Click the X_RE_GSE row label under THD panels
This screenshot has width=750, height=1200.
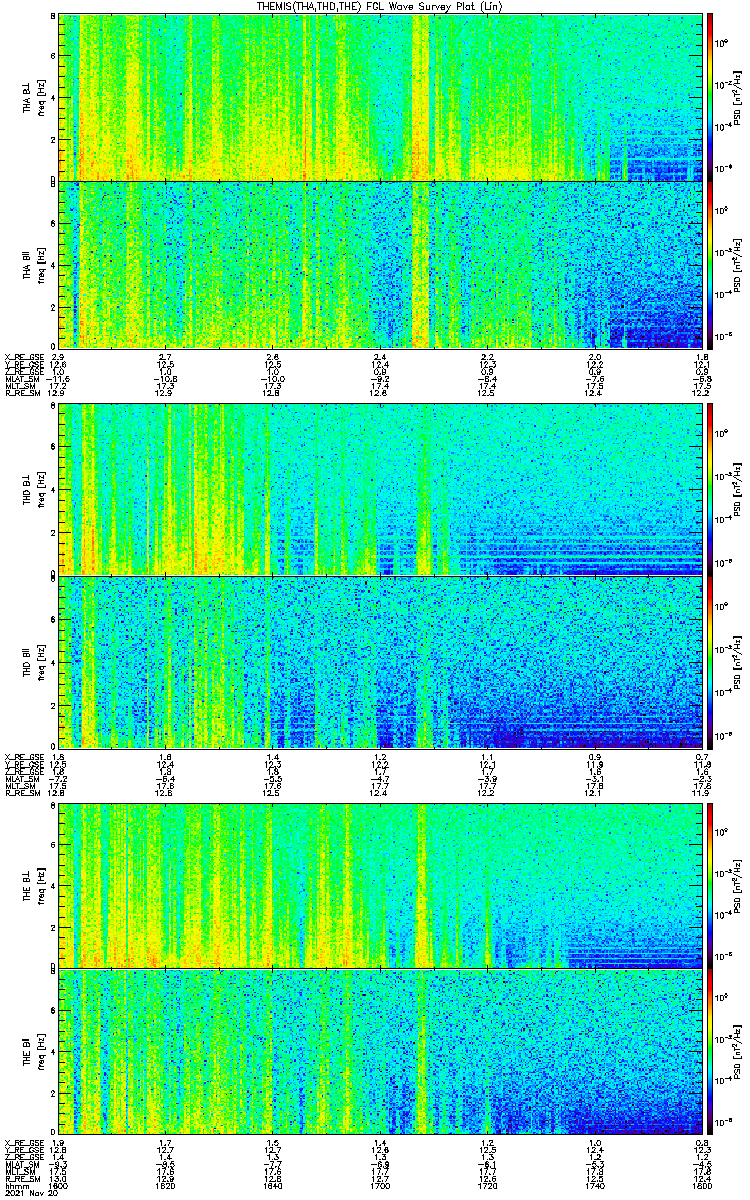(x=24, y=756)
